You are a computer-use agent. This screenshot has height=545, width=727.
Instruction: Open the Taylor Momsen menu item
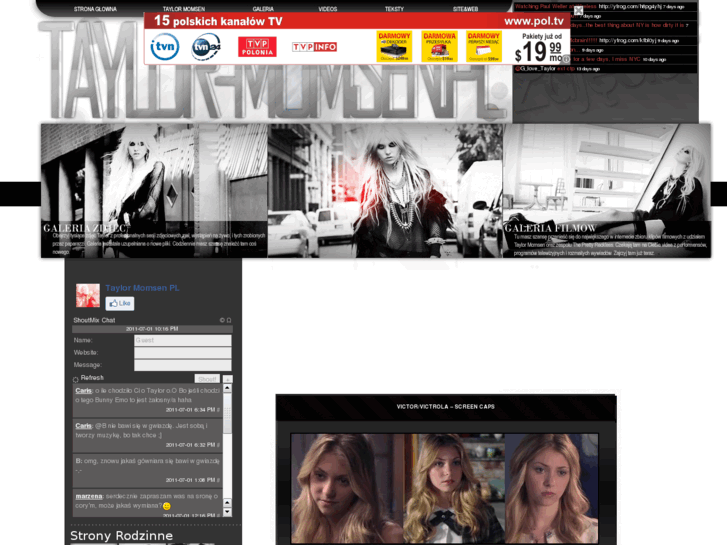184,9
